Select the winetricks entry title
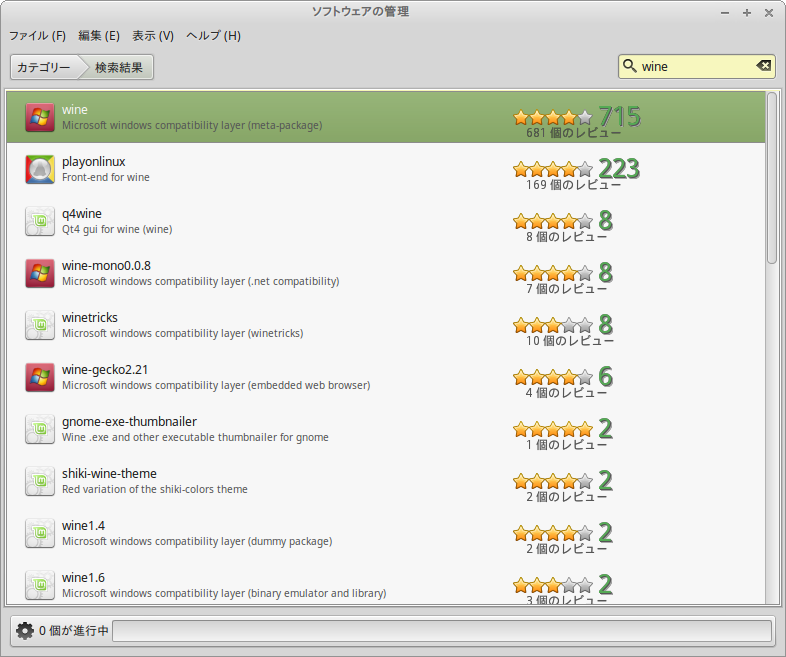This screenshot has height=657, width=786. point(90,318)
